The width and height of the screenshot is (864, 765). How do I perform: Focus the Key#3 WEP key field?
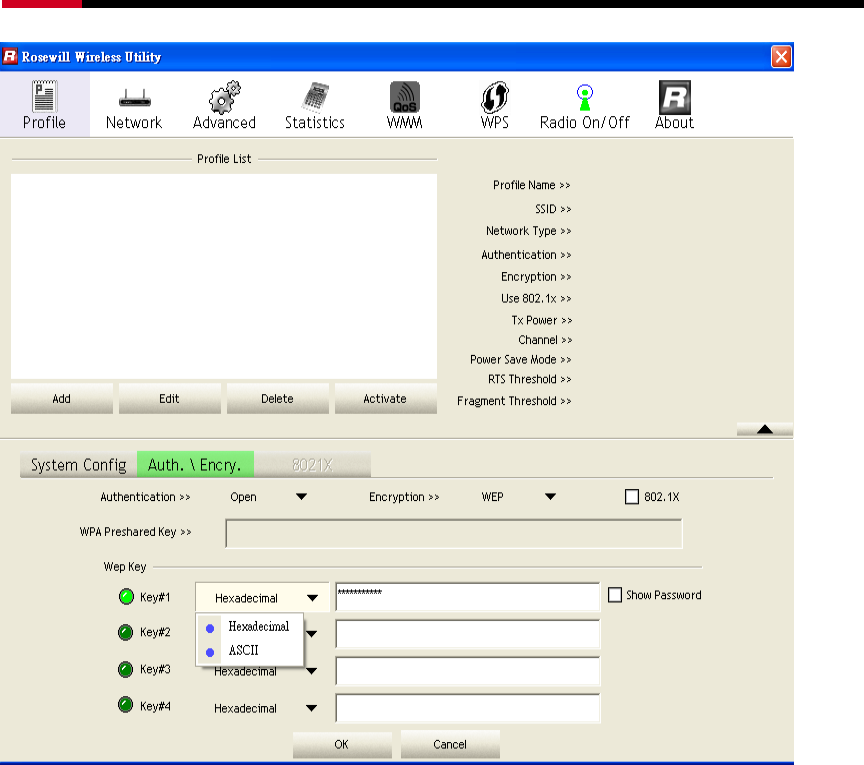point(467,671)
